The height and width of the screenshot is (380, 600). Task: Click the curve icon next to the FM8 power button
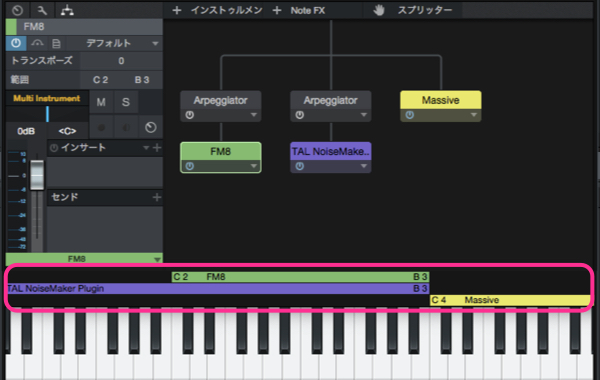click(37, 43)
